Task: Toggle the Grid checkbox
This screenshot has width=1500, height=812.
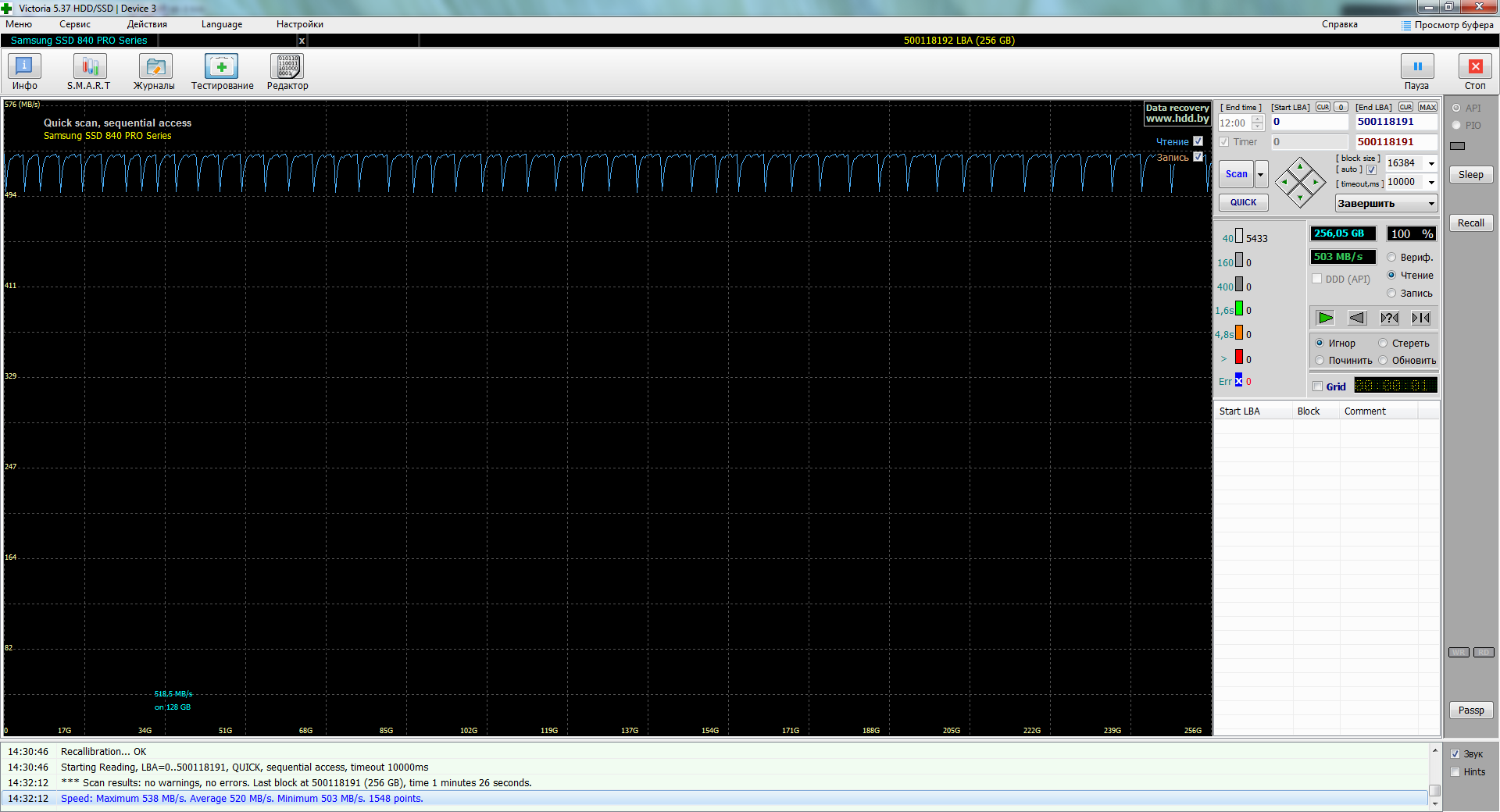Action: click(1318, 386)
